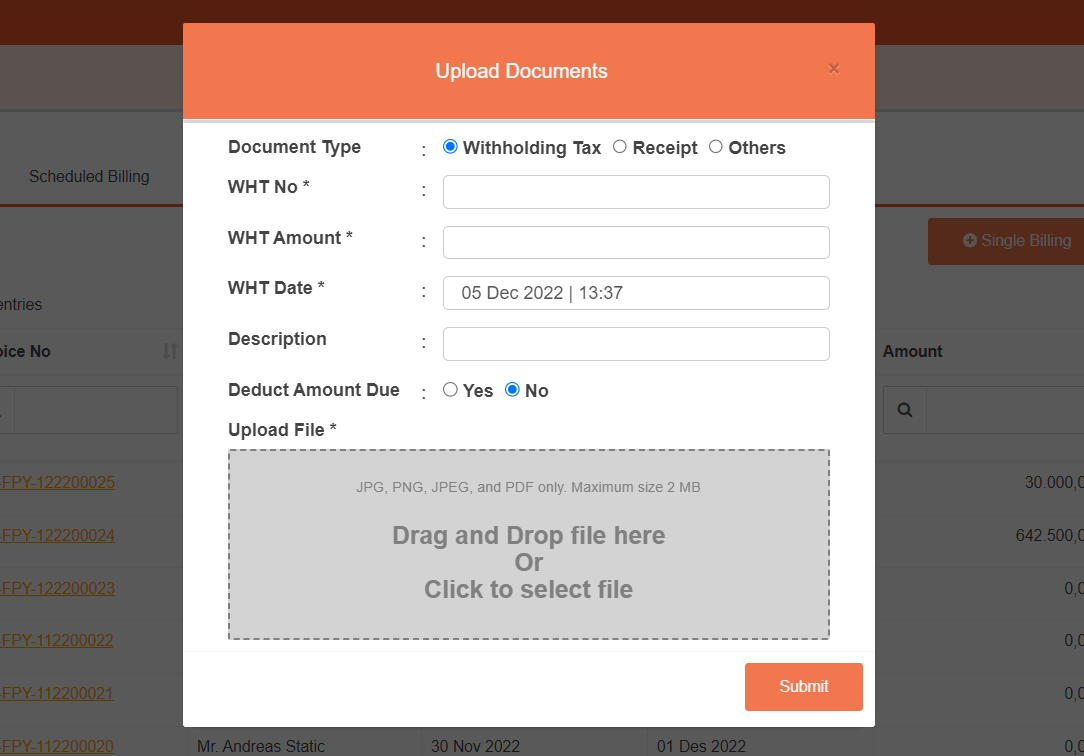The image size is (1084, 756).
Task: Focus the WHT Amount text box
Action: point(636,242)
